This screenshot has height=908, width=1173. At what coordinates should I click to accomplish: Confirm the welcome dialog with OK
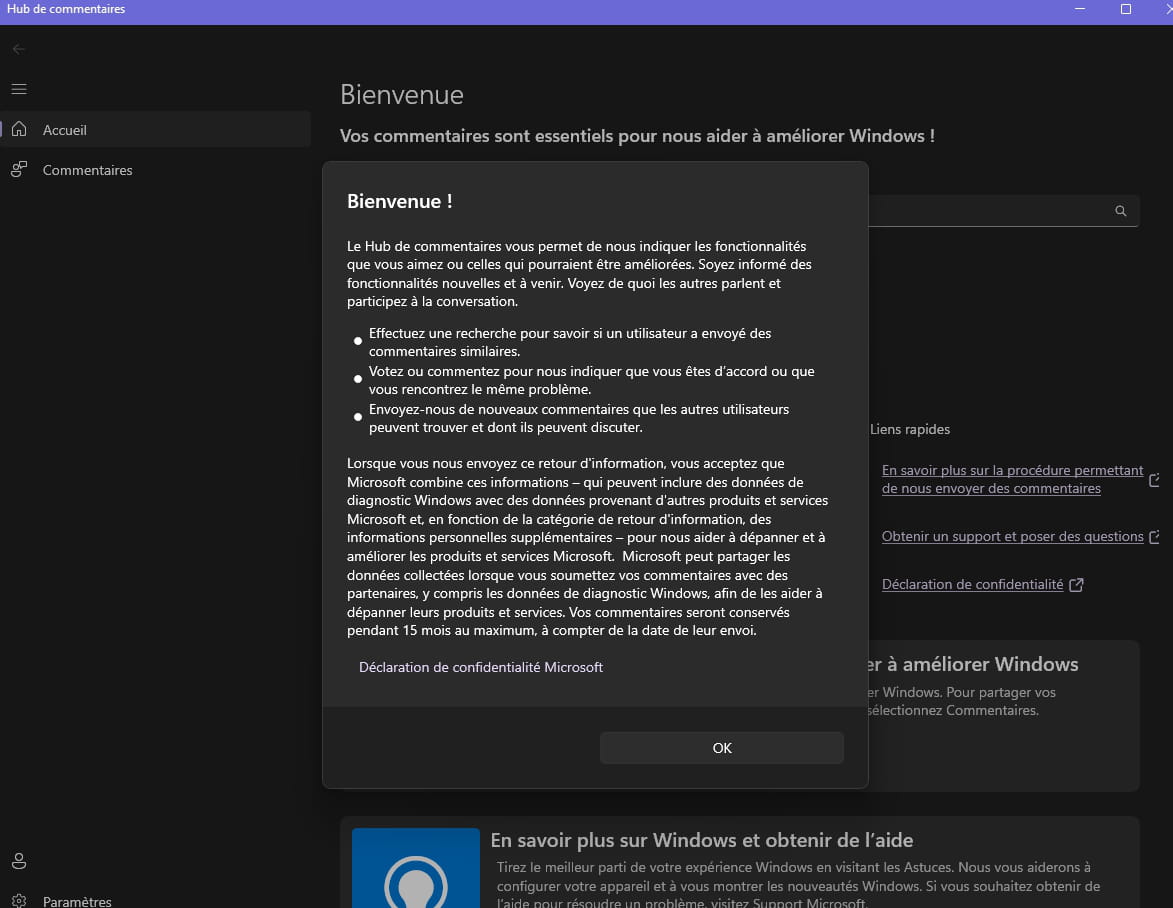pyautogui.click(x=722, y=748)
